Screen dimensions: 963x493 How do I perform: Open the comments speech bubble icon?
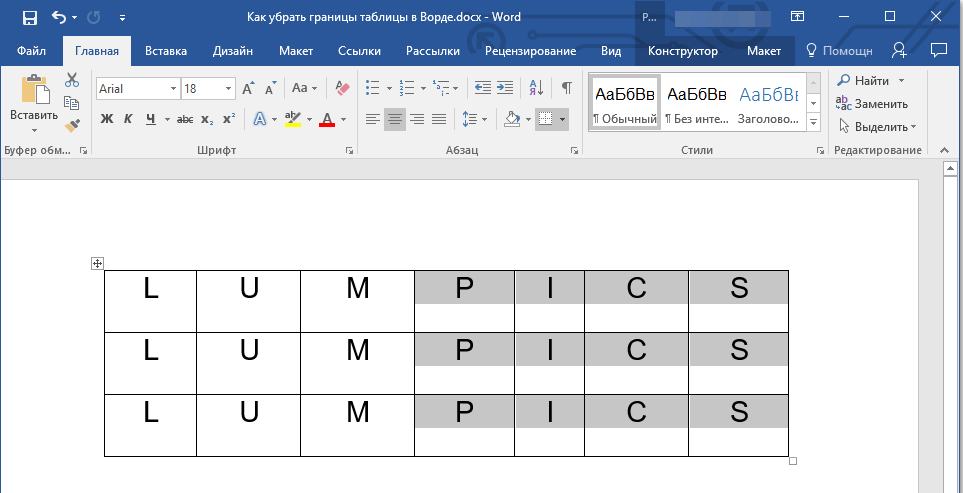938,50
